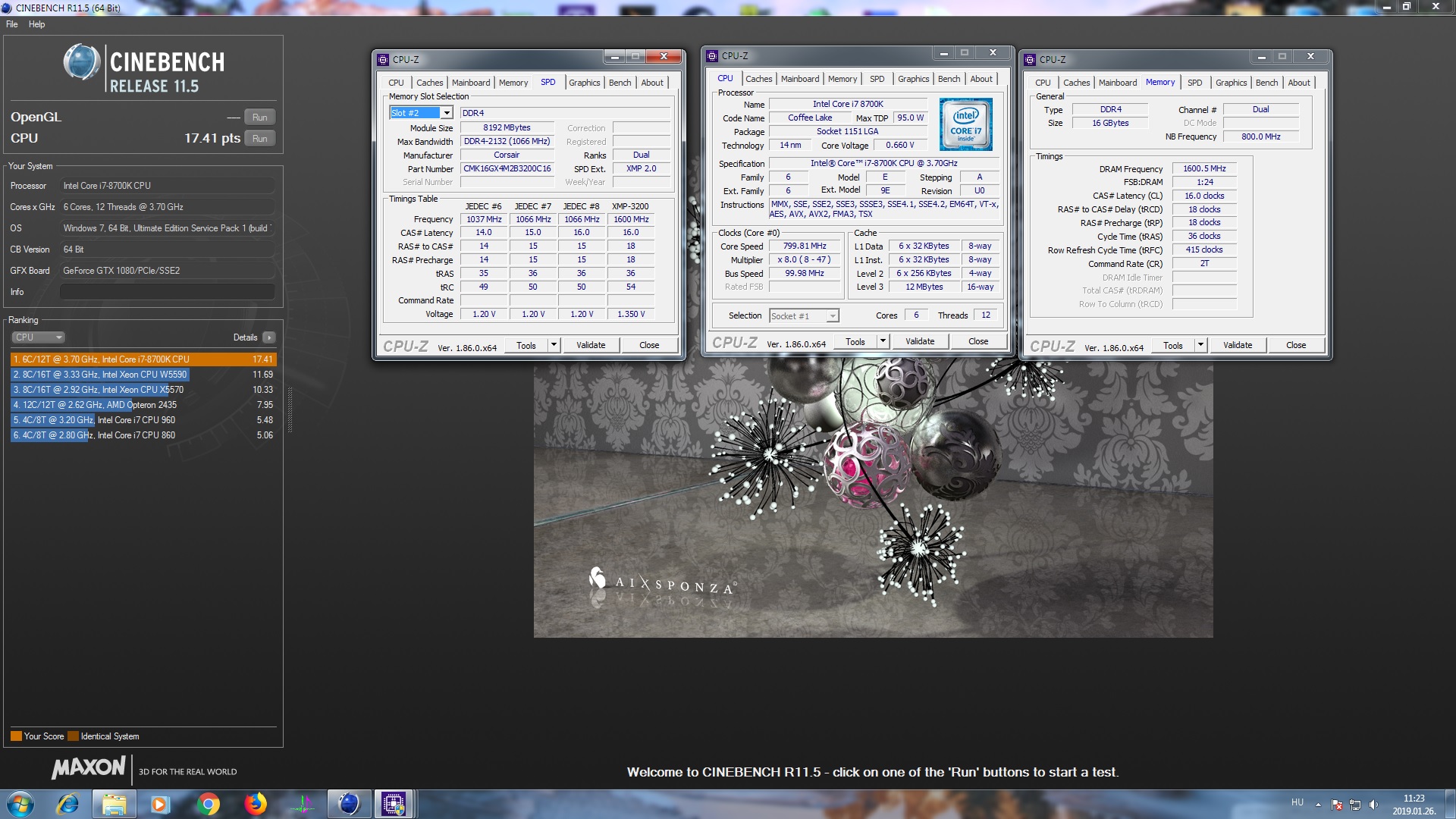This screenshot has height=819, width=1456.
Task: Click the Info input field in Your System
Action: (167, 292)
